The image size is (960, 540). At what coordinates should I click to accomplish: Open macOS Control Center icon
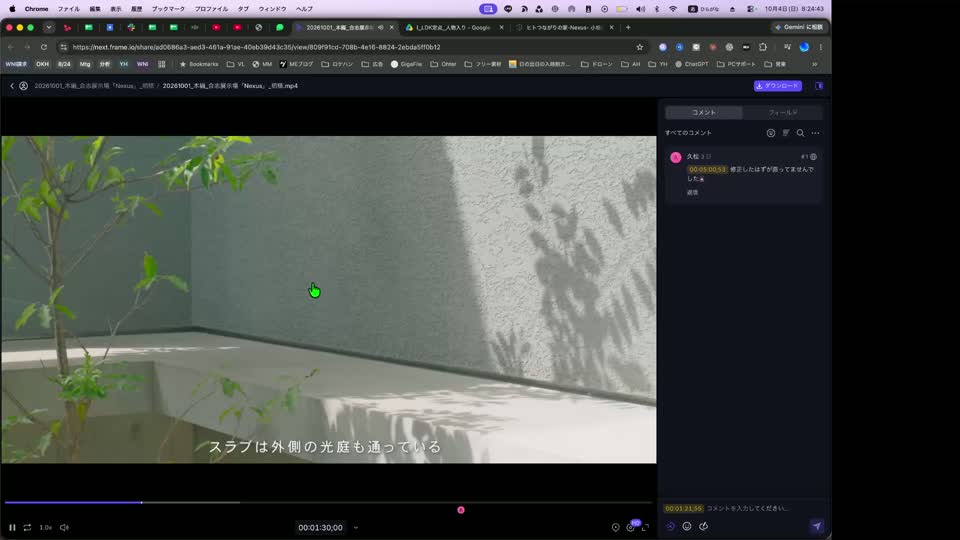751,9
